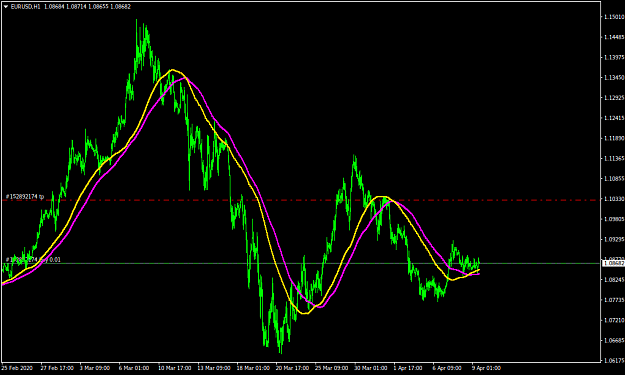625x375 pixels.
Task: Click the 1.10330 price scale label
Action: (614, 199)
